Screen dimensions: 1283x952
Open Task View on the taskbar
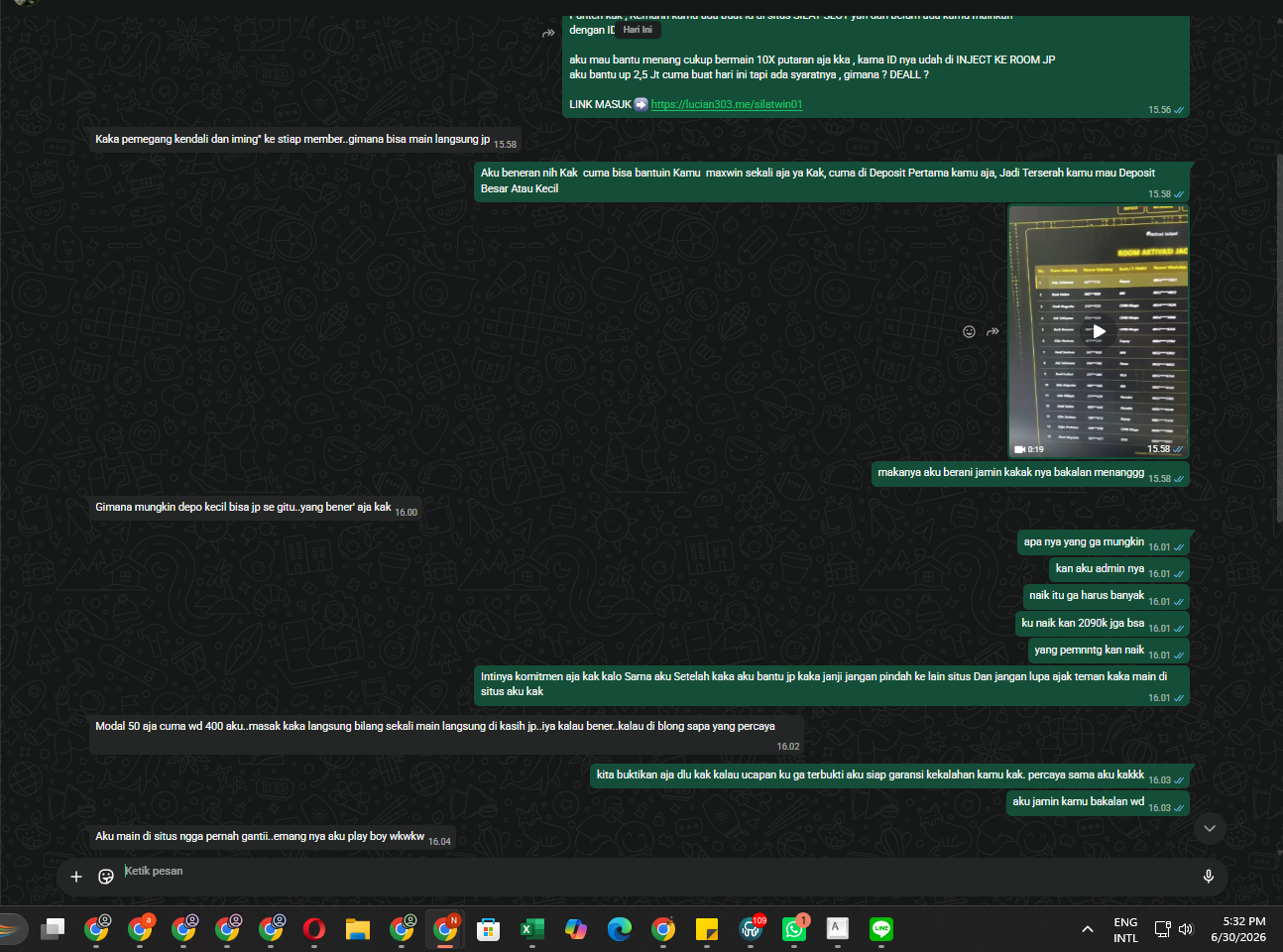[x=53, y=929]
